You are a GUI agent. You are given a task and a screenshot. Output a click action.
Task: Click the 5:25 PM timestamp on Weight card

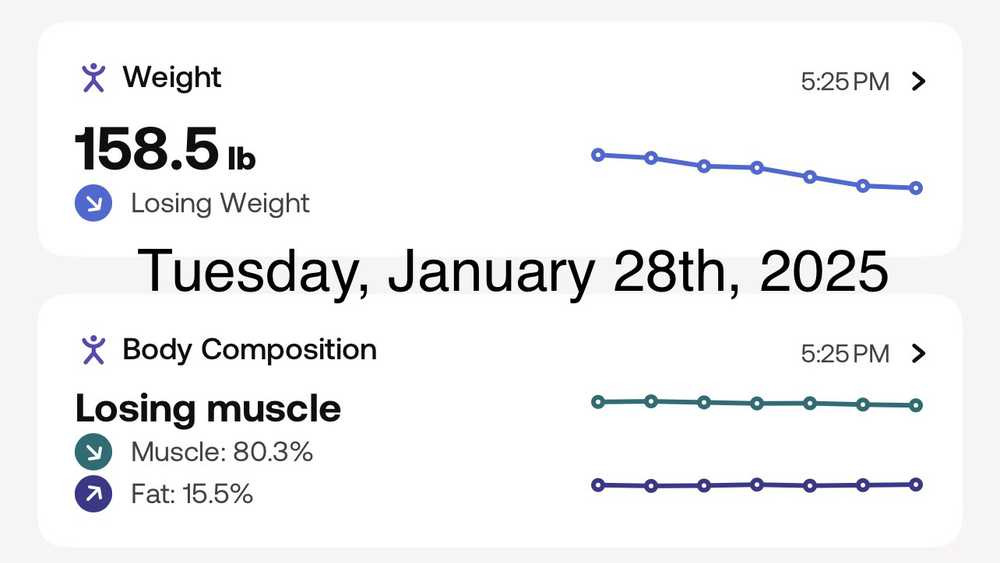[x=845, y=82]
